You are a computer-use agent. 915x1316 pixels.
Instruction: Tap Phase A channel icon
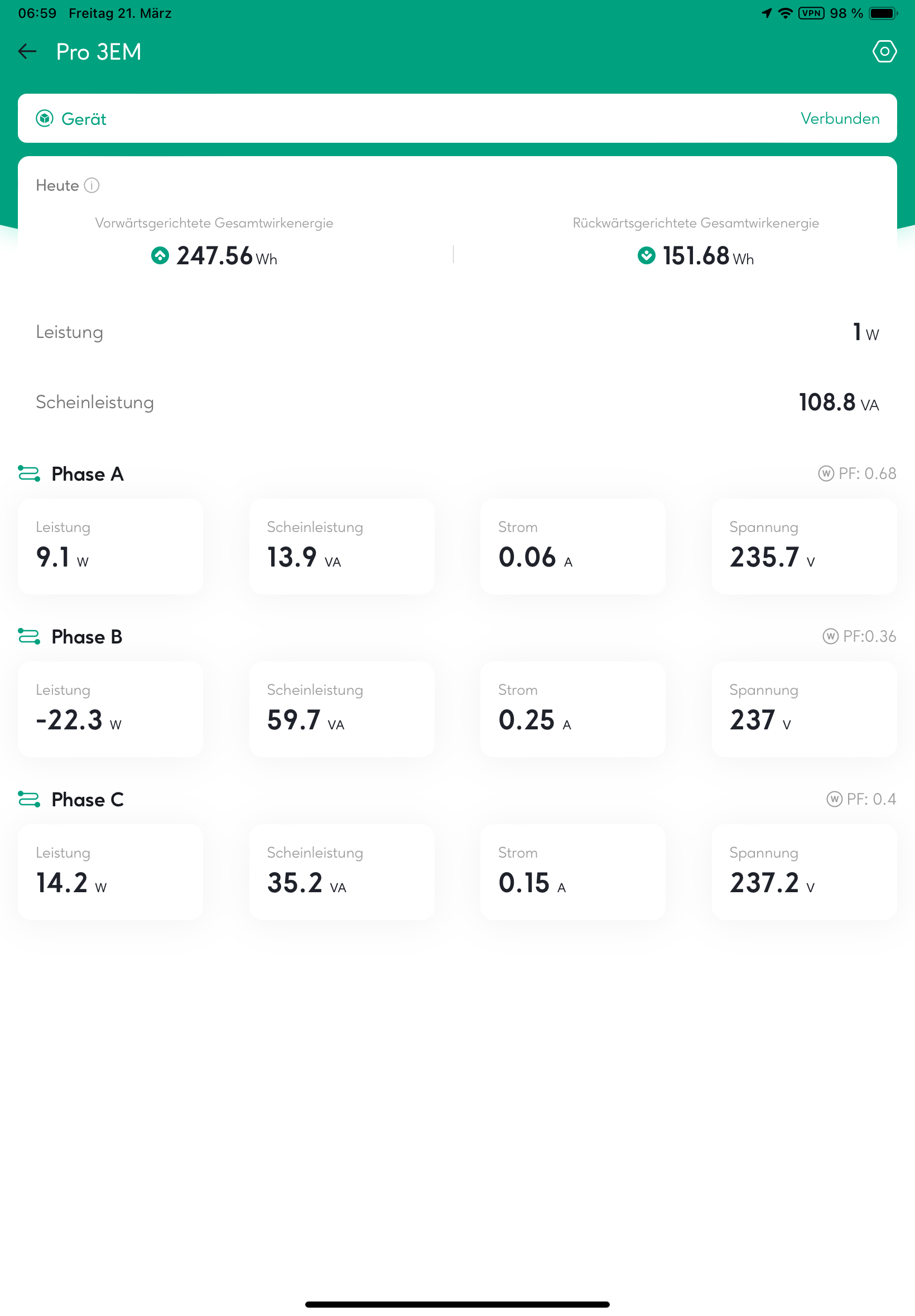click(x=29, y=473)
